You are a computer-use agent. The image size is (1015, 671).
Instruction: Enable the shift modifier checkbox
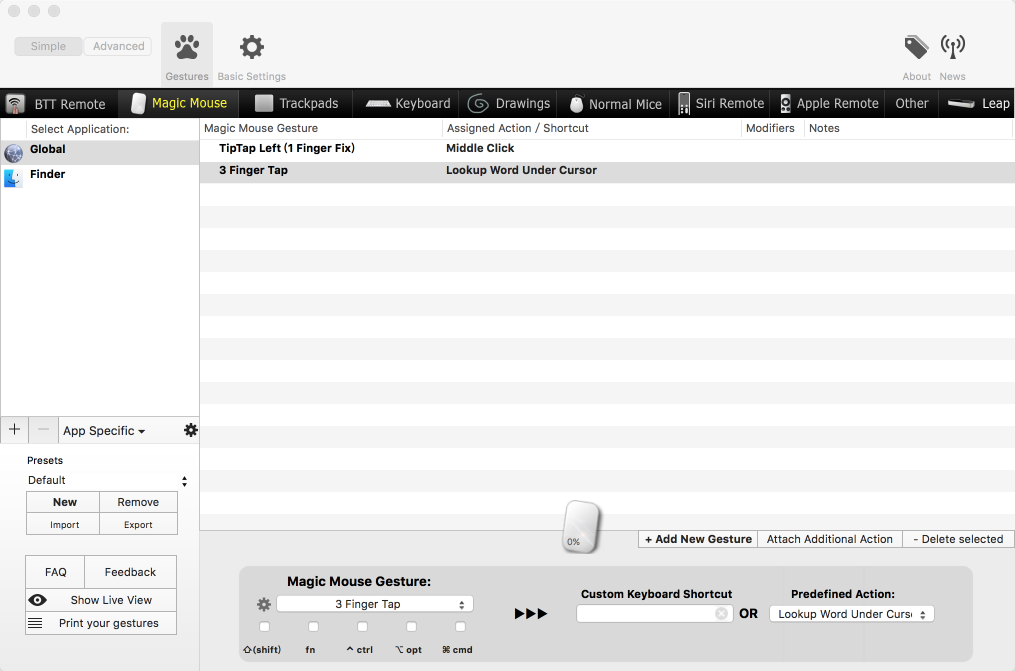click(x=264, y=627)
